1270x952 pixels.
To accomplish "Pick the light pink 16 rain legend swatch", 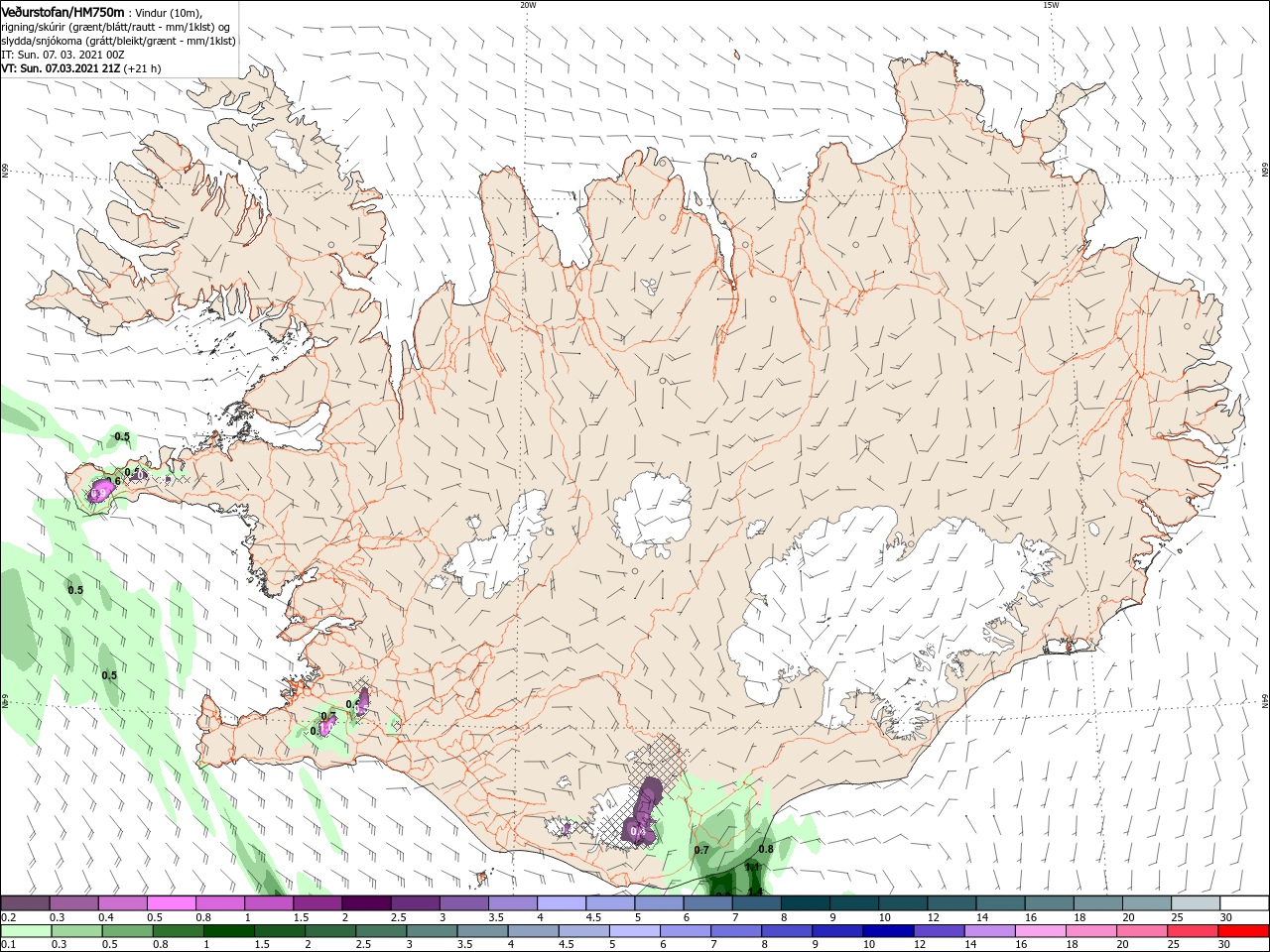I will pos(1040,931).
